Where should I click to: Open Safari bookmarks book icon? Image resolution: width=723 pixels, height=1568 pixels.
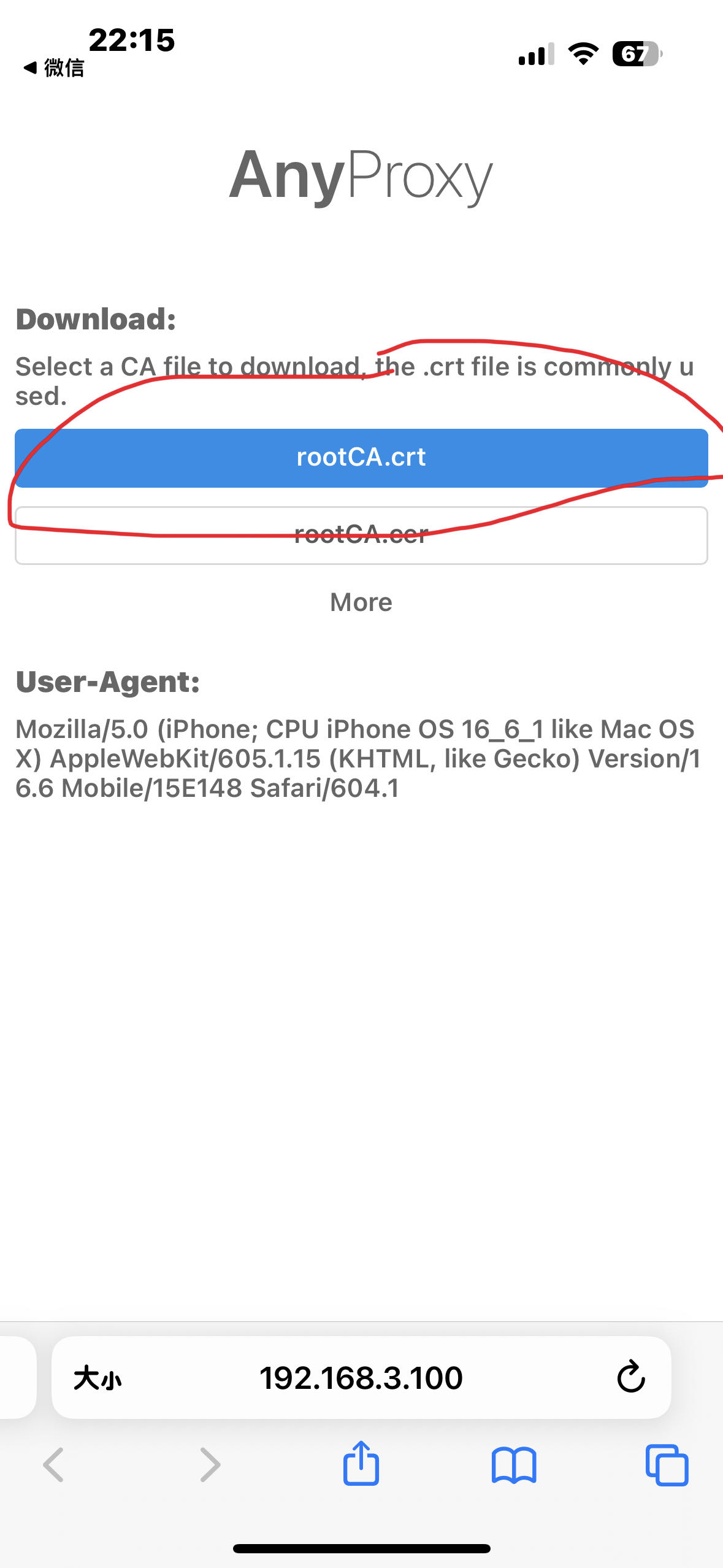514,1466
